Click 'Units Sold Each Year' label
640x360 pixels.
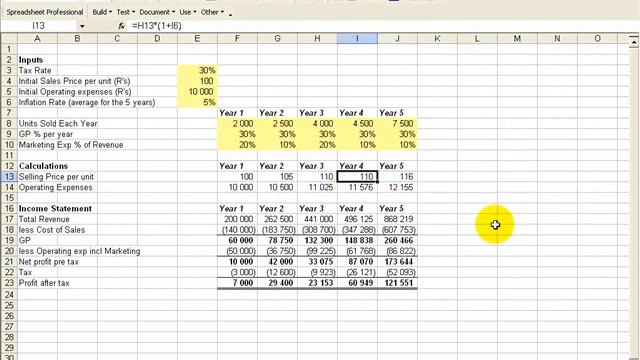pyautogui.click(x=58, y=123)
